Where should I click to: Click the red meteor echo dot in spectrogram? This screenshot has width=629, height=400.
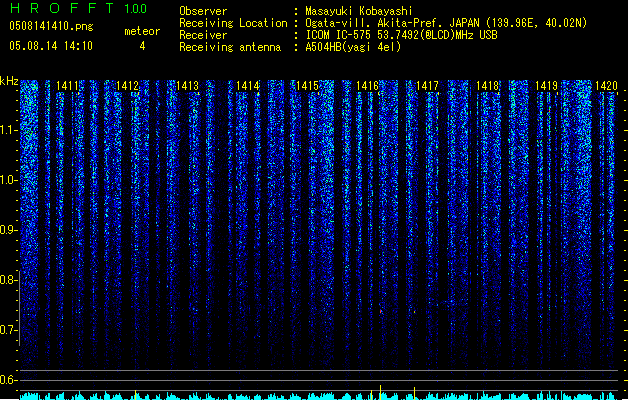click(381, 311)
